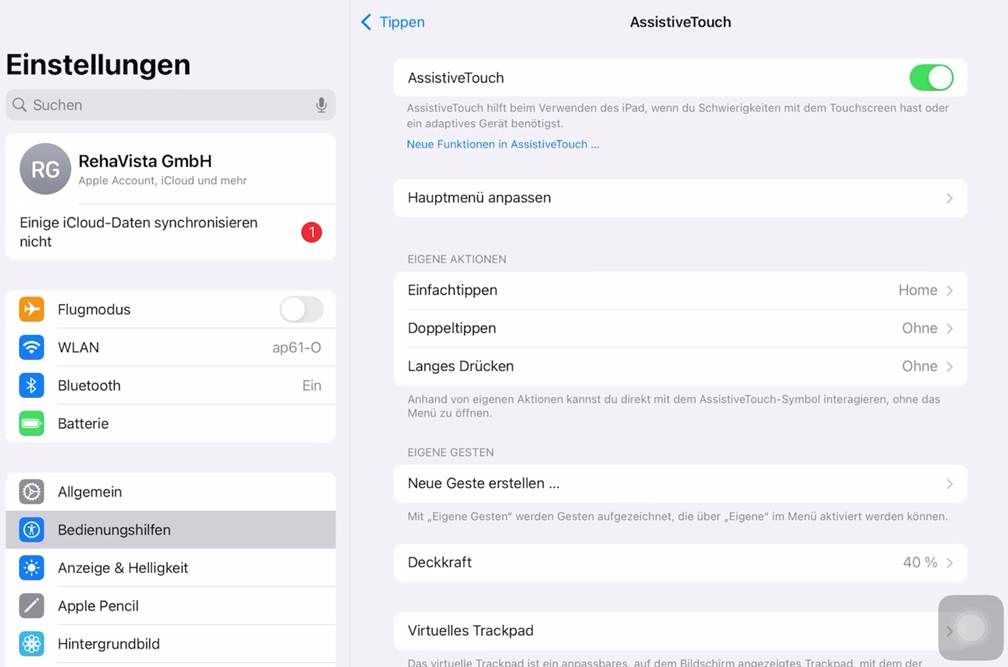Screen dimensions: 1008x667
Task: Tap the Bluetooth icon
Action: tap(32, 385)
